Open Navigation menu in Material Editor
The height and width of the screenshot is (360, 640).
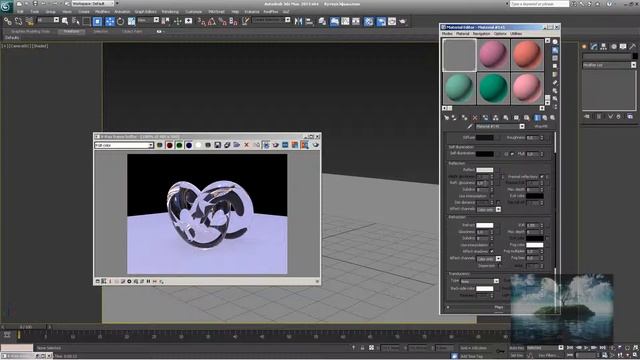[481, 33]
